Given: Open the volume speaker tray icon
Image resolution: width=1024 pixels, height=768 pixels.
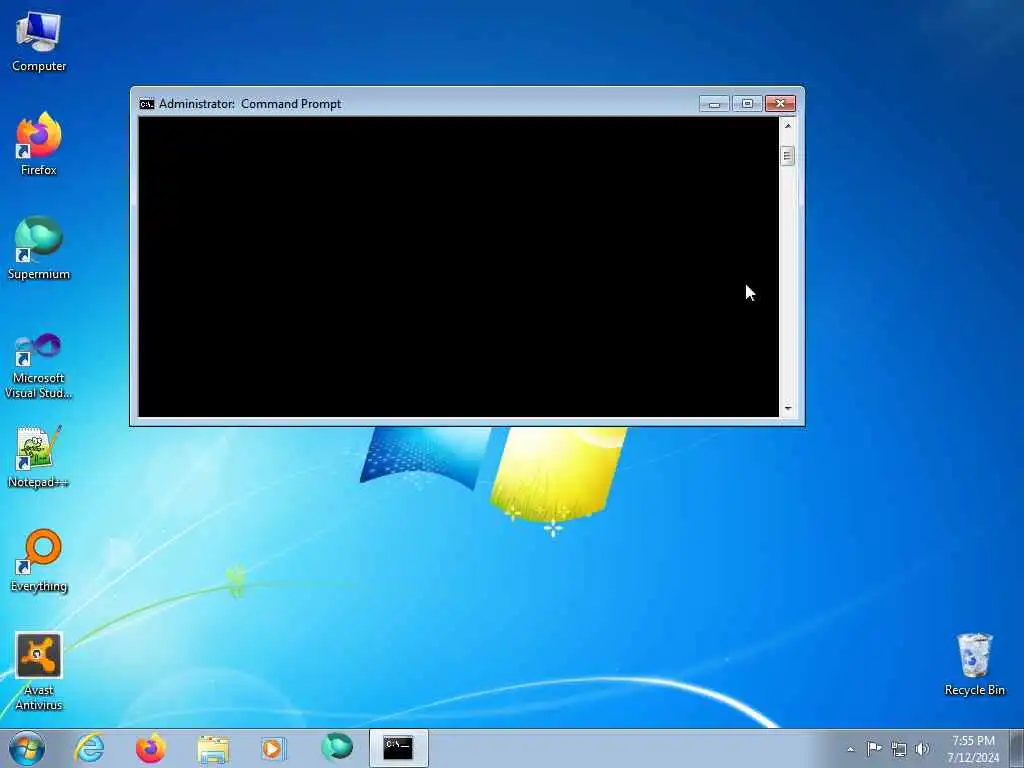Looking at the screenshot, I should pos(921,748).
